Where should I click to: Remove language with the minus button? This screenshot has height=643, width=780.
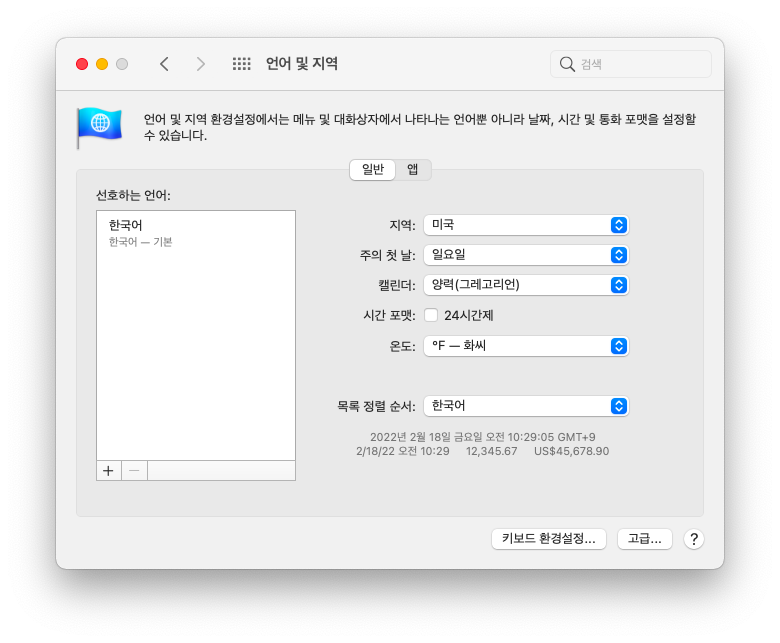[134, 470]
